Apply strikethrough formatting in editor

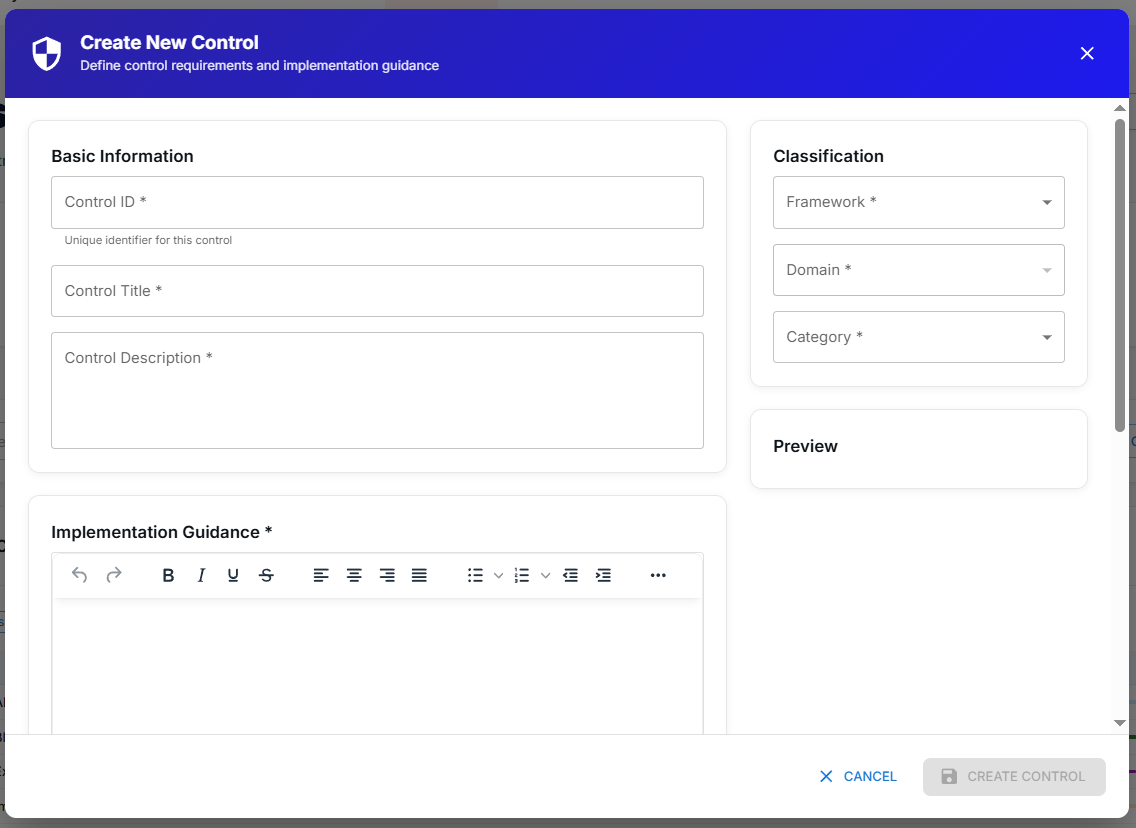click(x=266, y=575)
